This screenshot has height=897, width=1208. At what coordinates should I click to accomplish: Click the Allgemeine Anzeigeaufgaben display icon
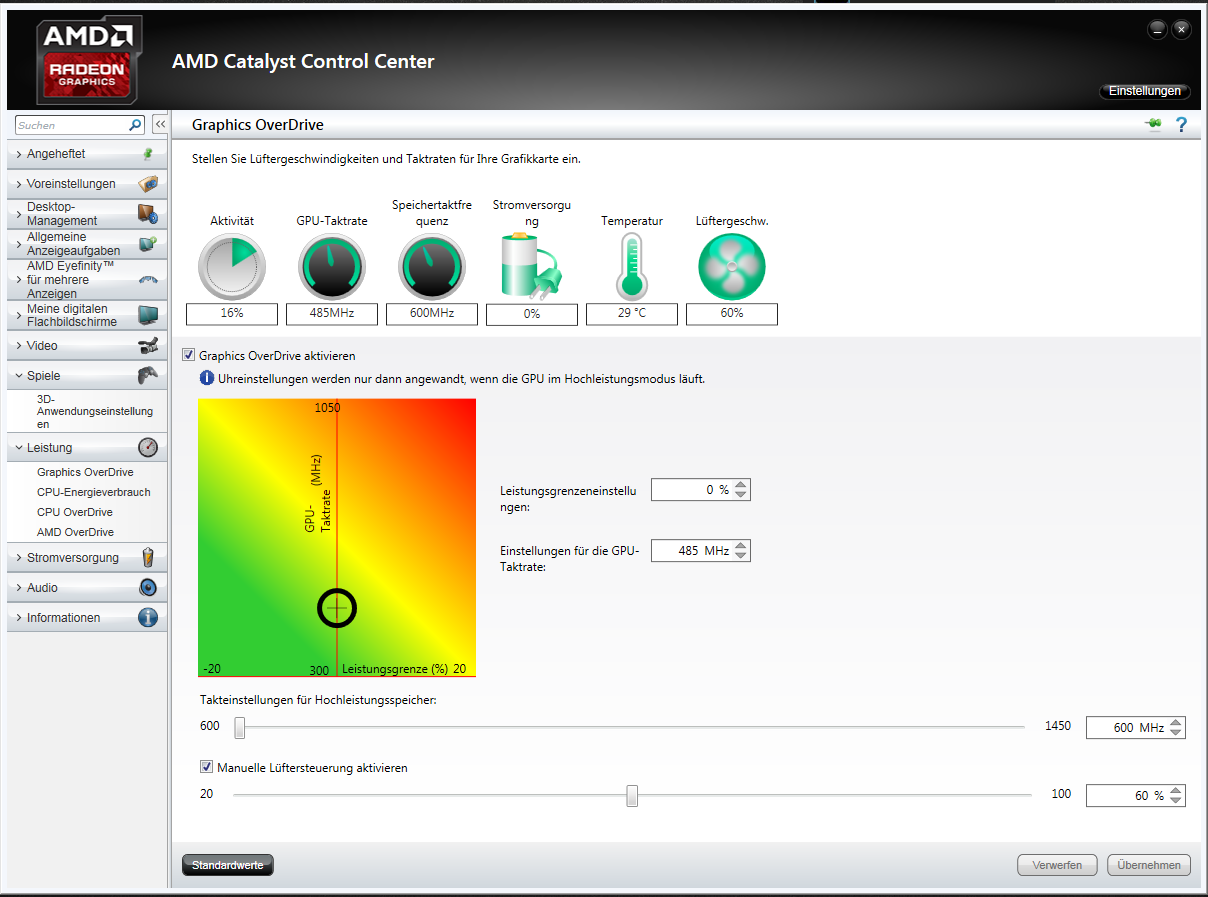(x=148, y=244)
